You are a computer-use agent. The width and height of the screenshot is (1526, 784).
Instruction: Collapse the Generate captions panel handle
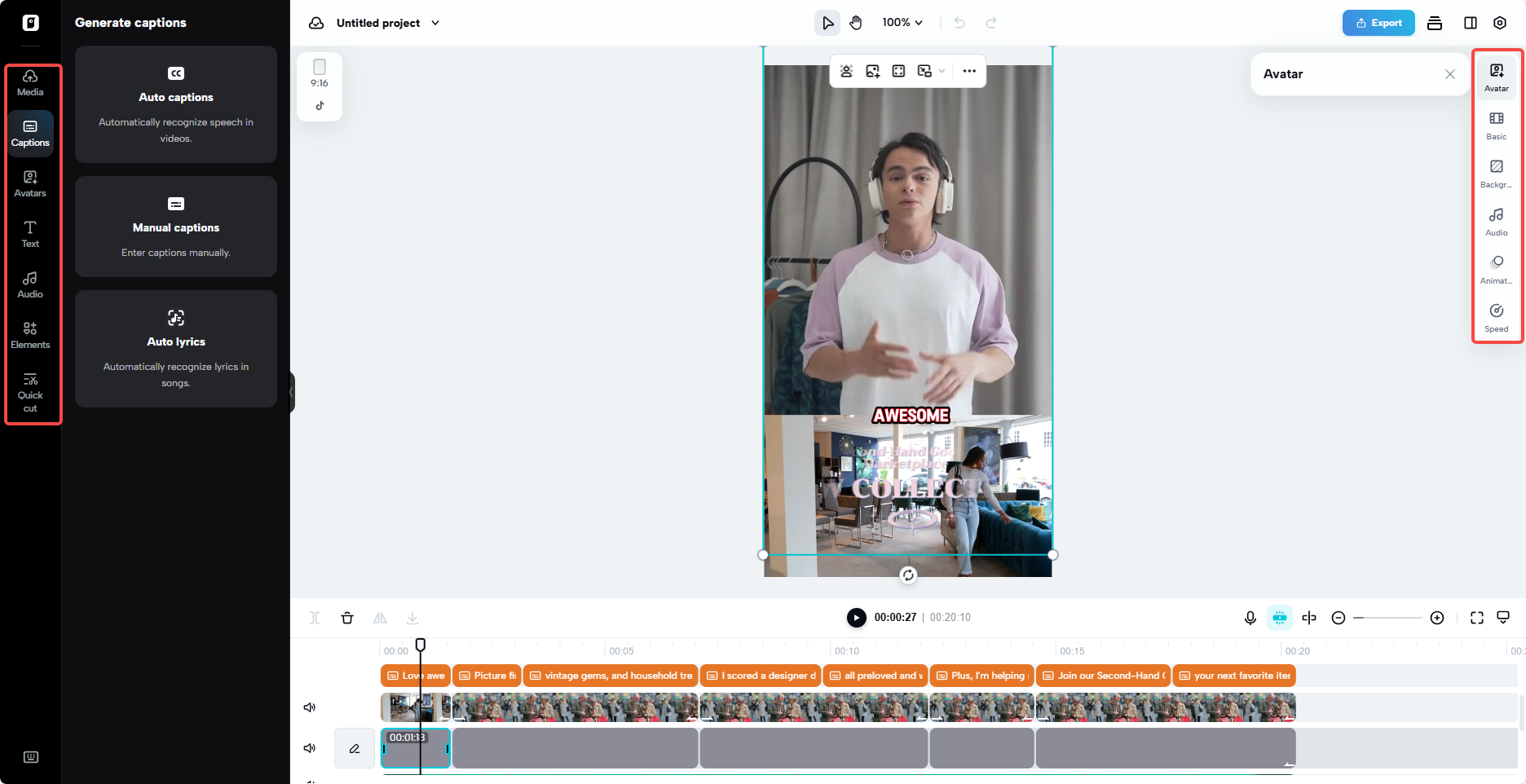292,392
